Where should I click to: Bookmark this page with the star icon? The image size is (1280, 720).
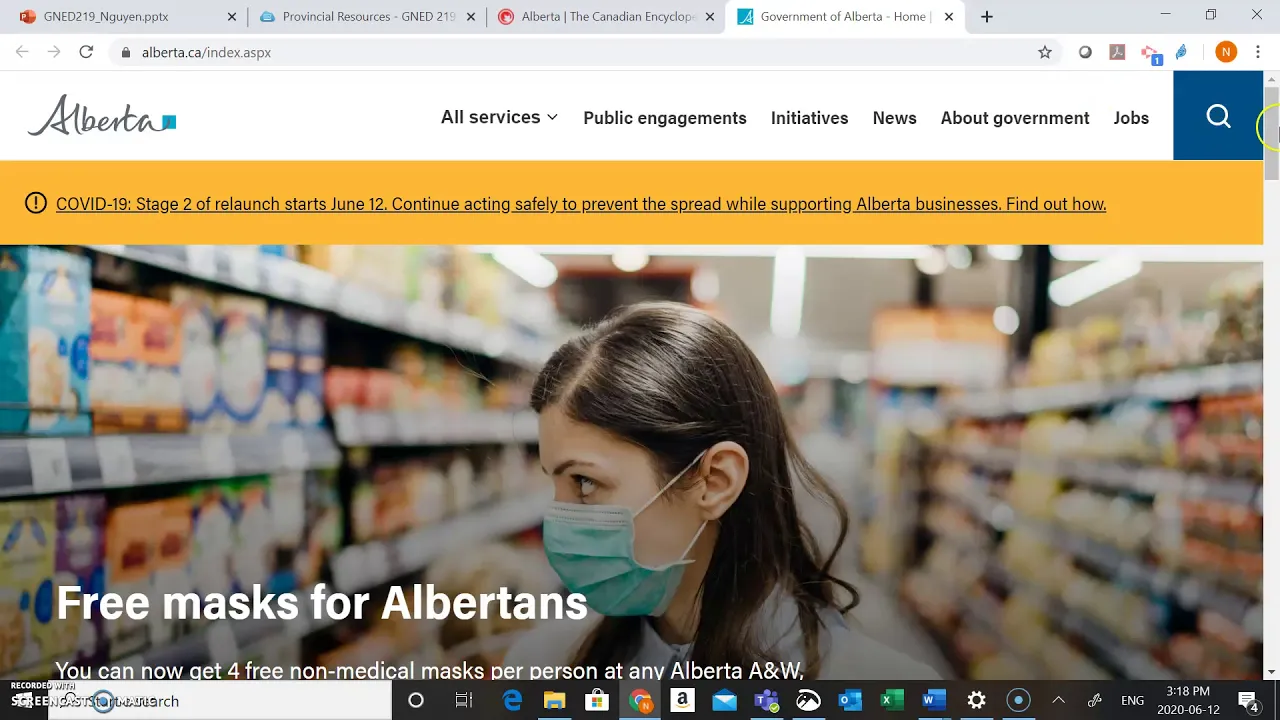coord(1045,52)
